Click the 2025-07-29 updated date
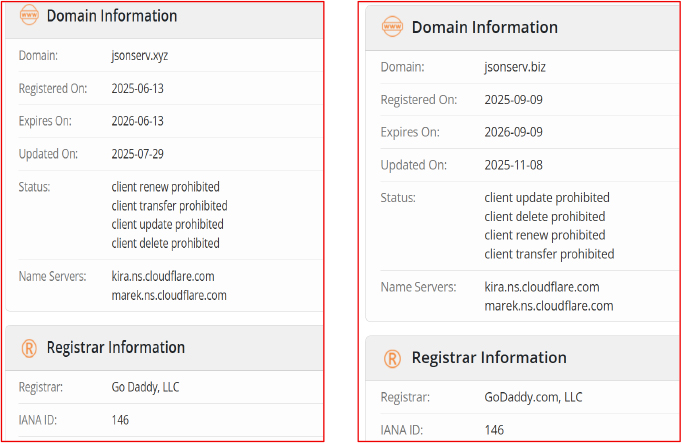The image size is (681, 443). coord(137,154)
